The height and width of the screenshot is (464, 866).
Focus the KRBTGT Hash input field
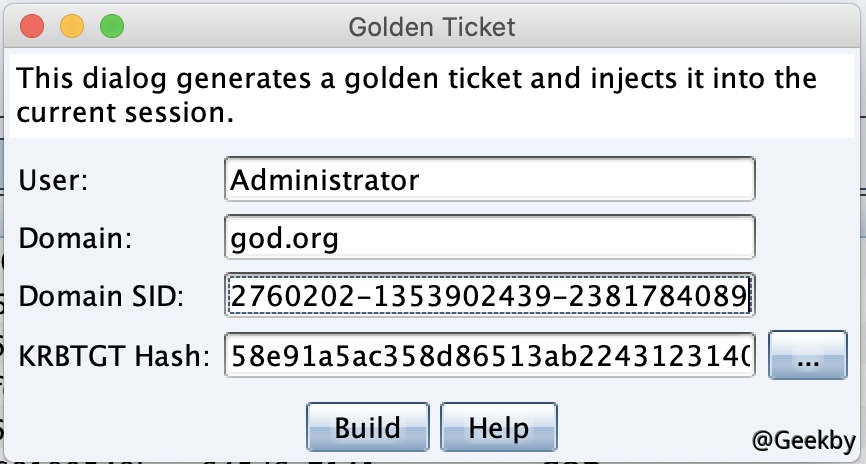click(489, 355)
